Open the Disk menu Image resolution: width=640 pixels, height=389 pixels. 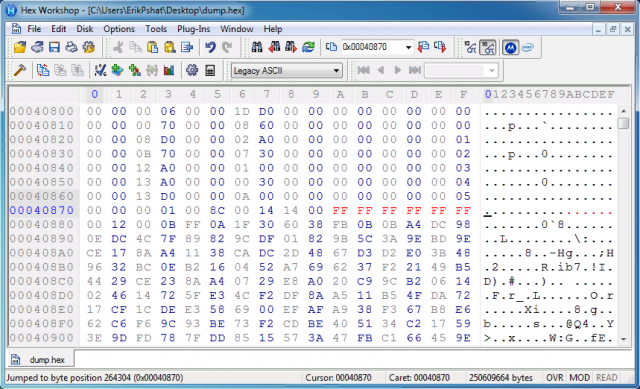[84, 29]
